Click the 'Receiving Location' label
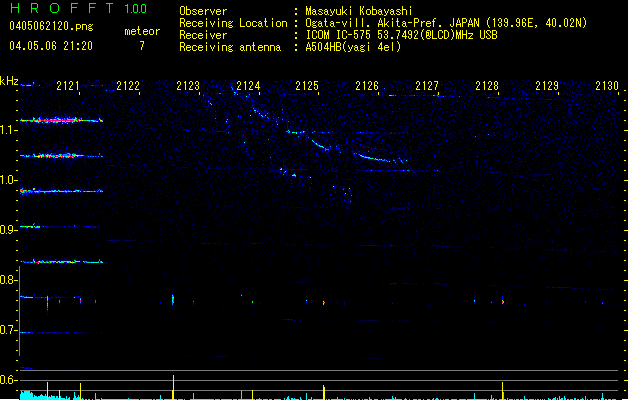 [233, 23]
